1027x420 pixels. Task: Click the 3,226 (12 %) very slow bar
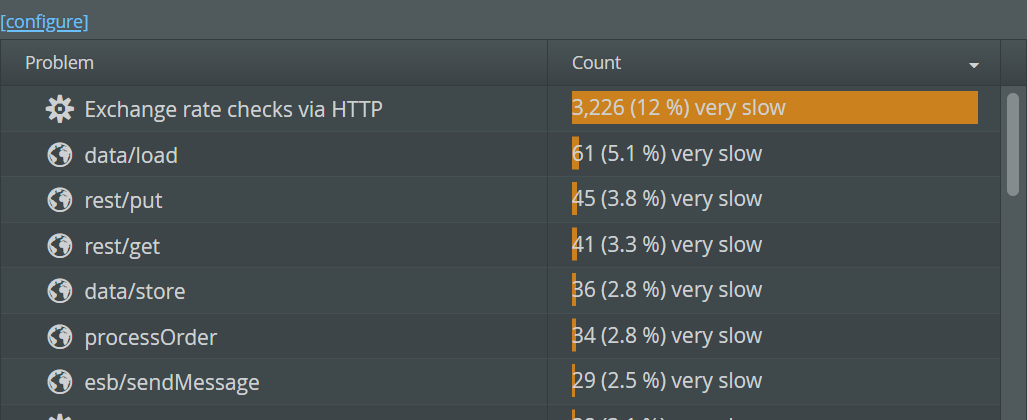775,107
